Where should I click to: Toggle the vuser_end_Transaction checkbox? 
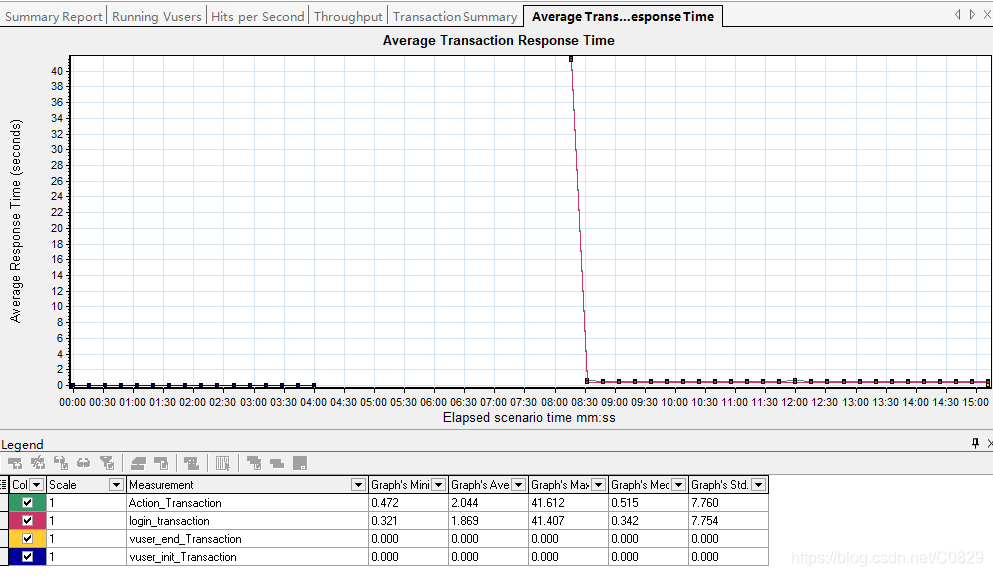point(27,539)
